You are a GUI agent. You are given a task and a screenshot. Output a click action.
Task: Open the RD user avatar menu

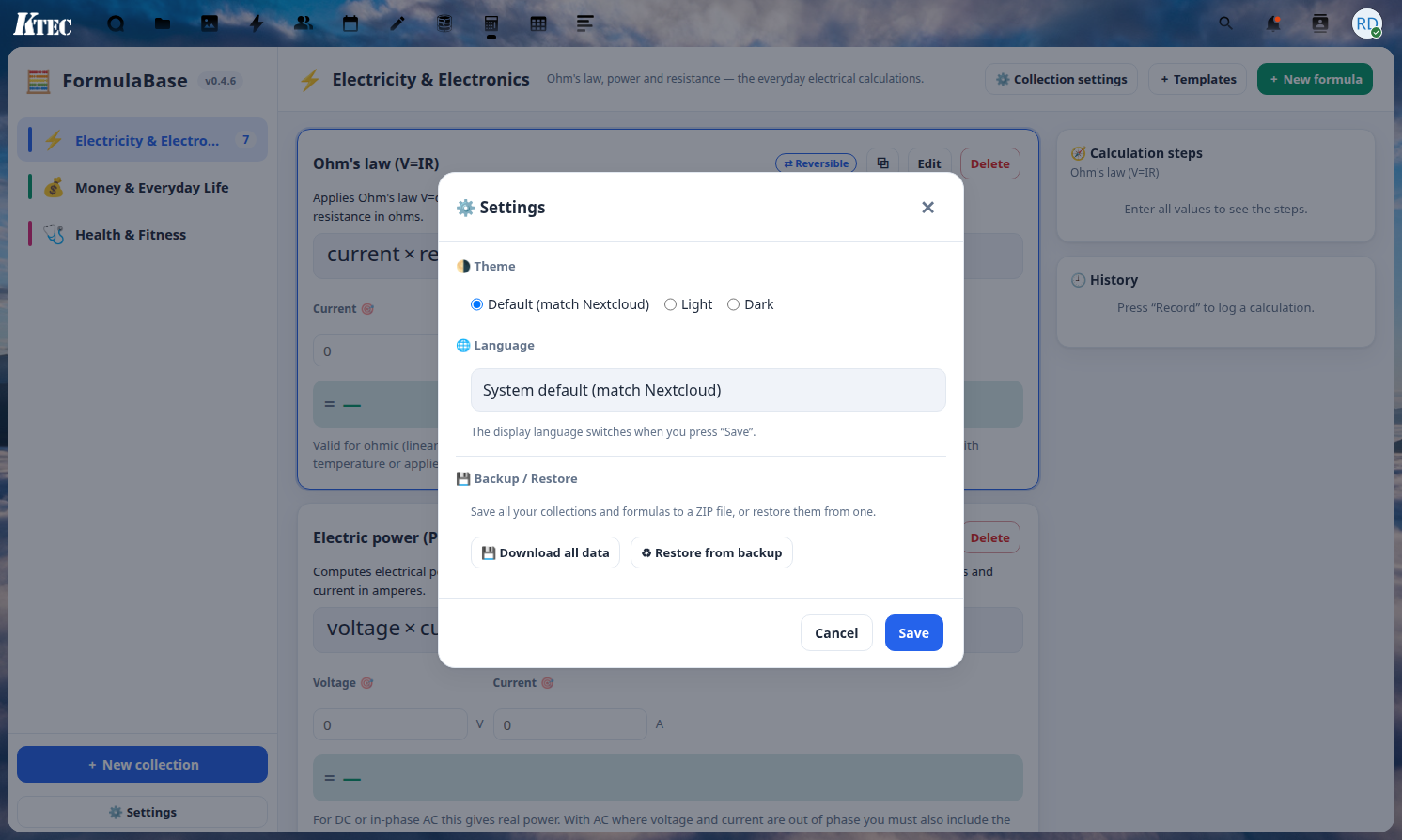coord(1367,23)
